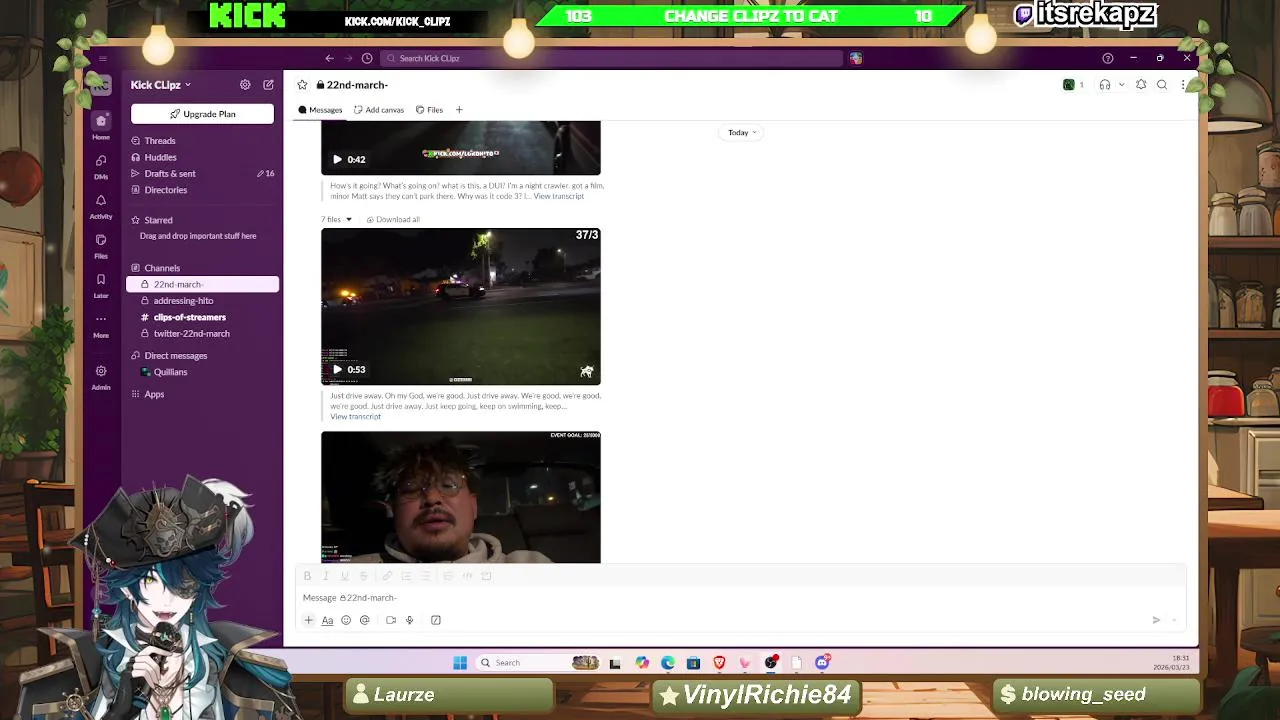Switch to the Files tab
Screen dimensions: 1280x720
coord(430,110)
